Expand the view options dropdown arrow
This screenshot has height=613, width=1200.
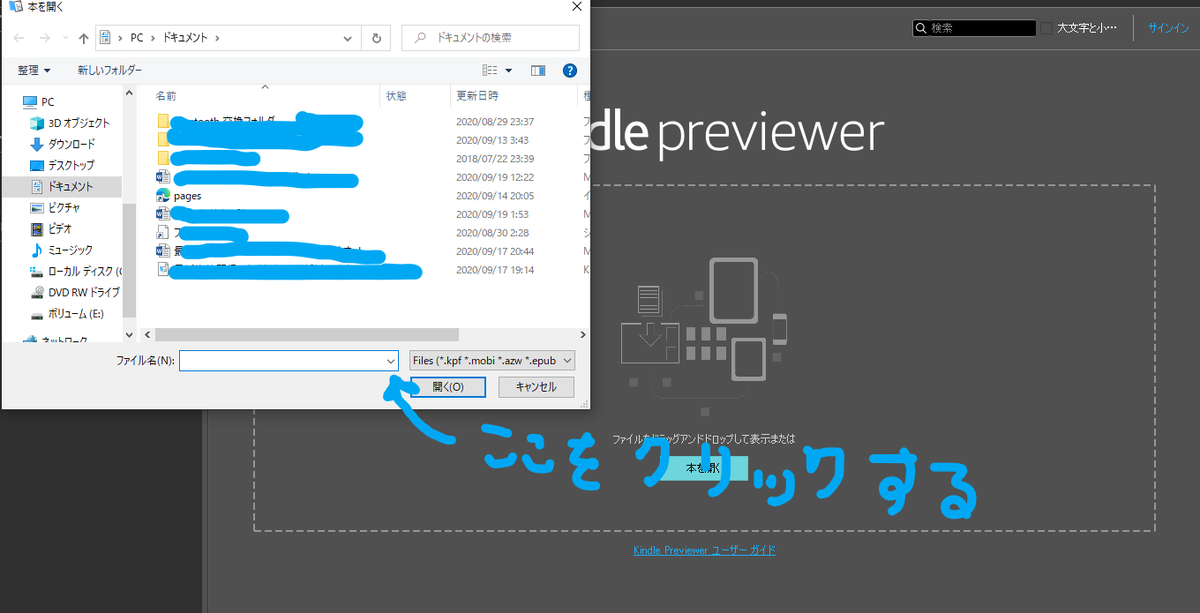tap(509, 70)
